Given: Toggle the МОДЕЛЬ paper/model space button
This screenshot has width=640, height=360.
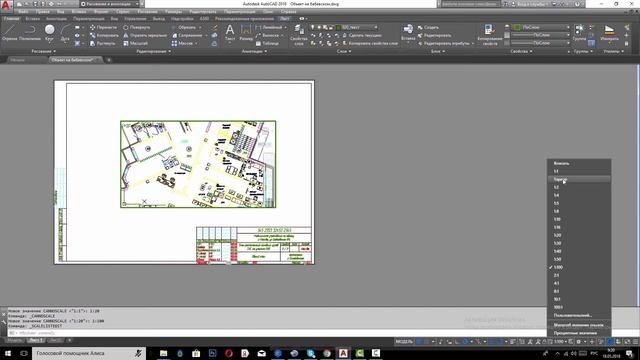Looking at the screenshot, I should click(404, 341).
